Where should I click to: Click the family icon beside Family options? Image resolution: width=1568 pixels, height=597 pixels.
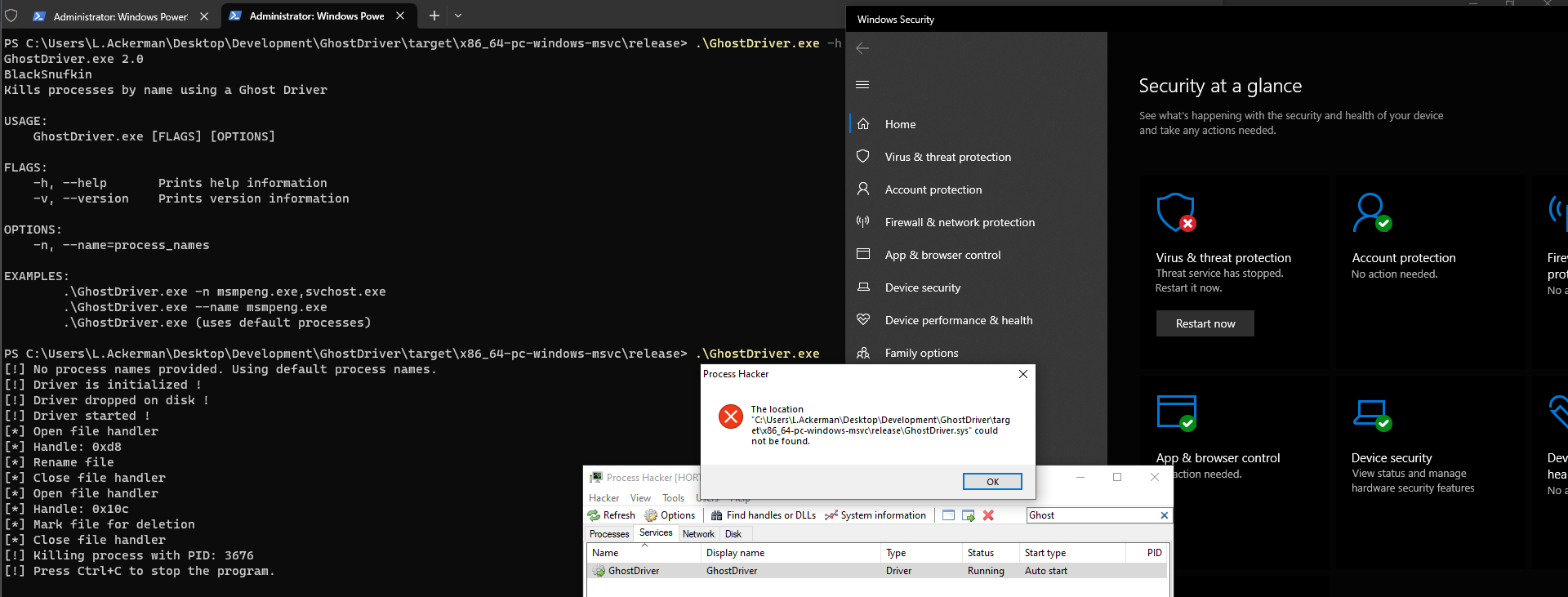pos(863,353)
